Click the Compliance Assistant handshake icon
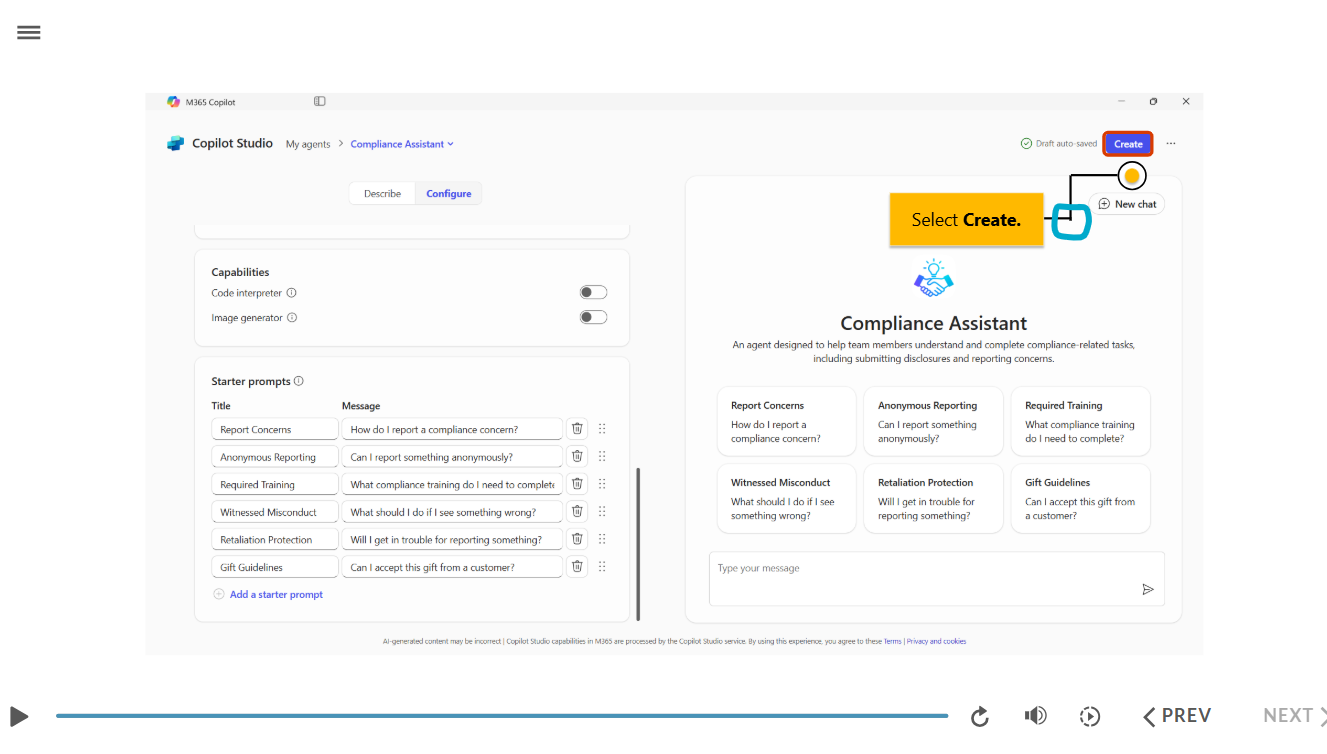Image resolution: width=1327 pixels, height=754 pixels. point(934,279)
